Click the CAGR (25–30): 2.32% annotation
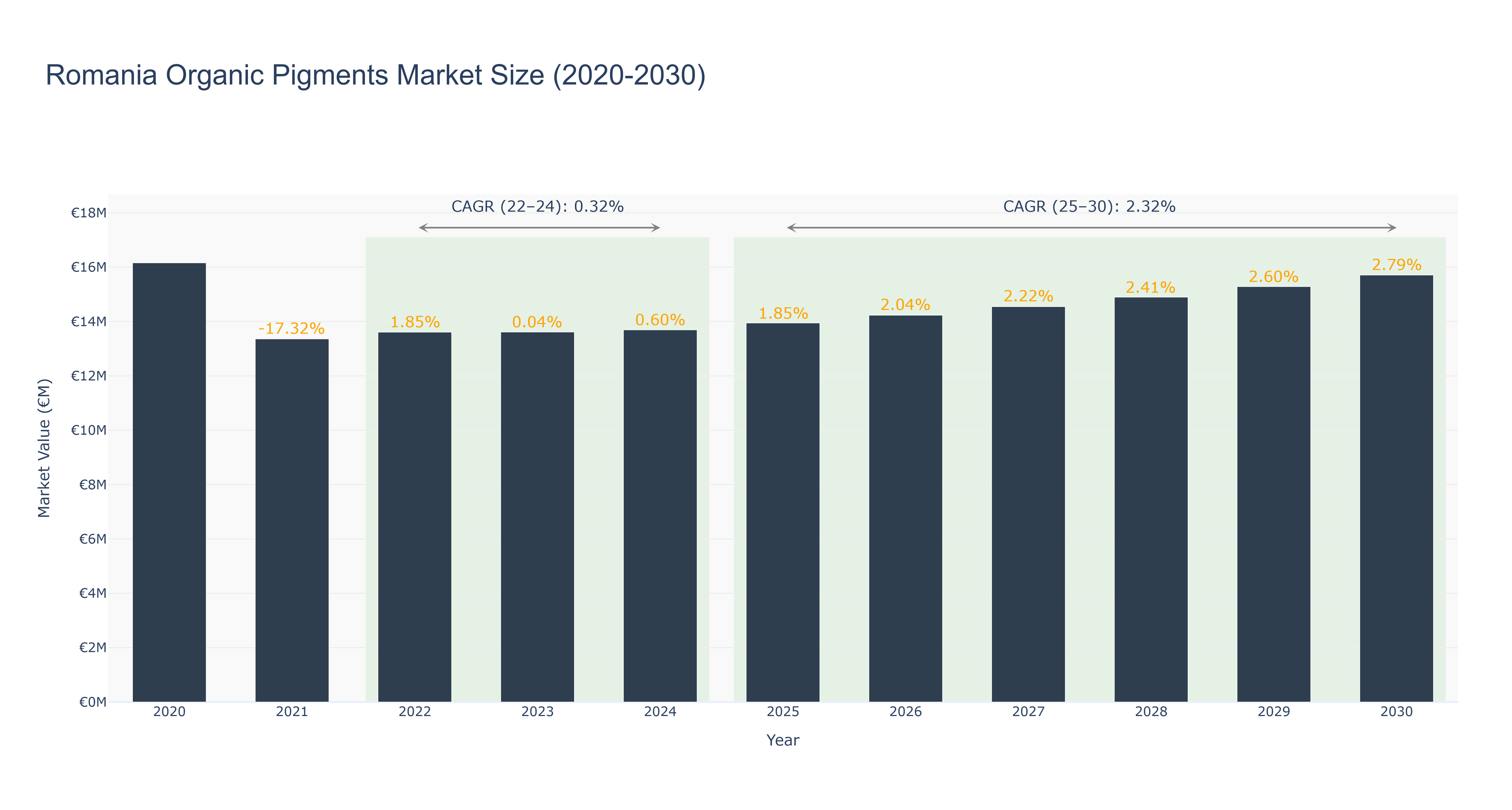 [1089, 207]
